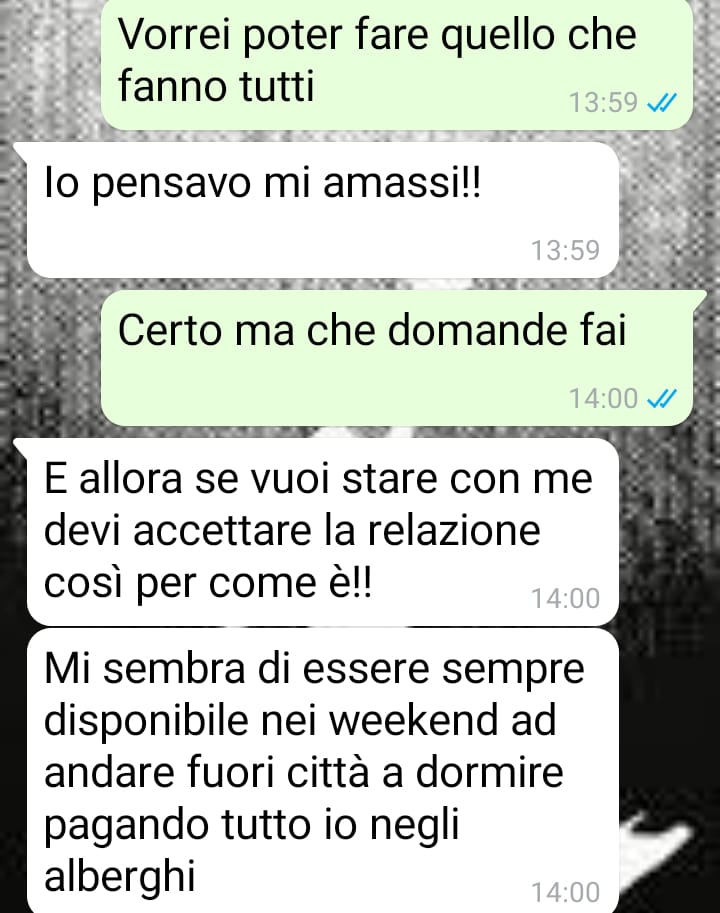Screen dimensions: 720x913
Task: Tap the blue double-check ticks at 14:00
Action: (662, 399)
